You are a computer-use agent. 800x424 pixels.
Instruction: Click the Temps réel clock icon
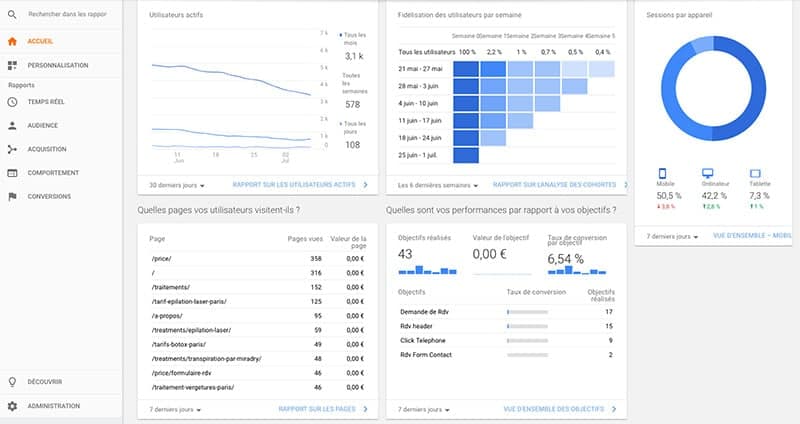coord(12,102)
